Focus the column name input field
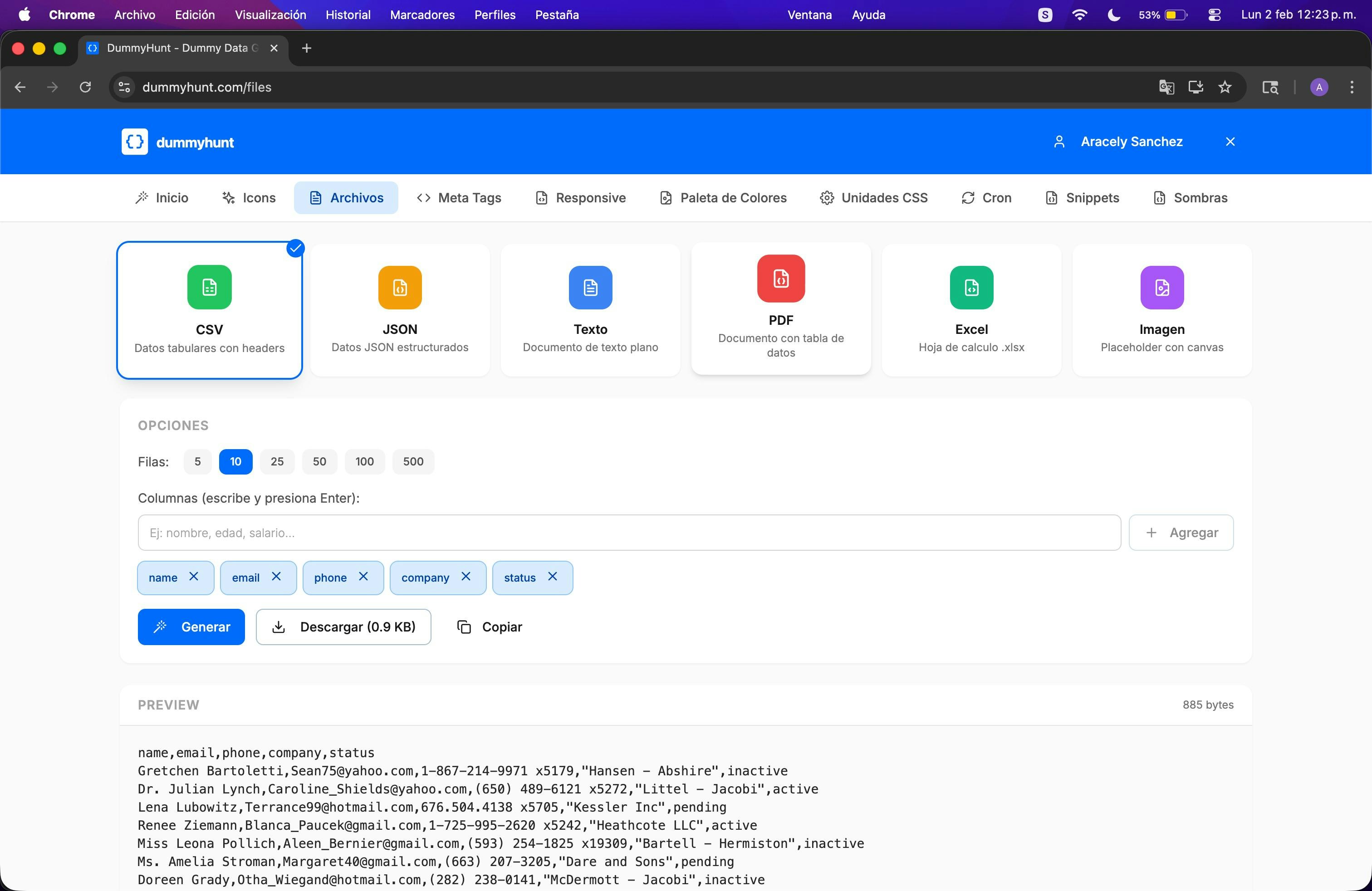 [629, 533]
